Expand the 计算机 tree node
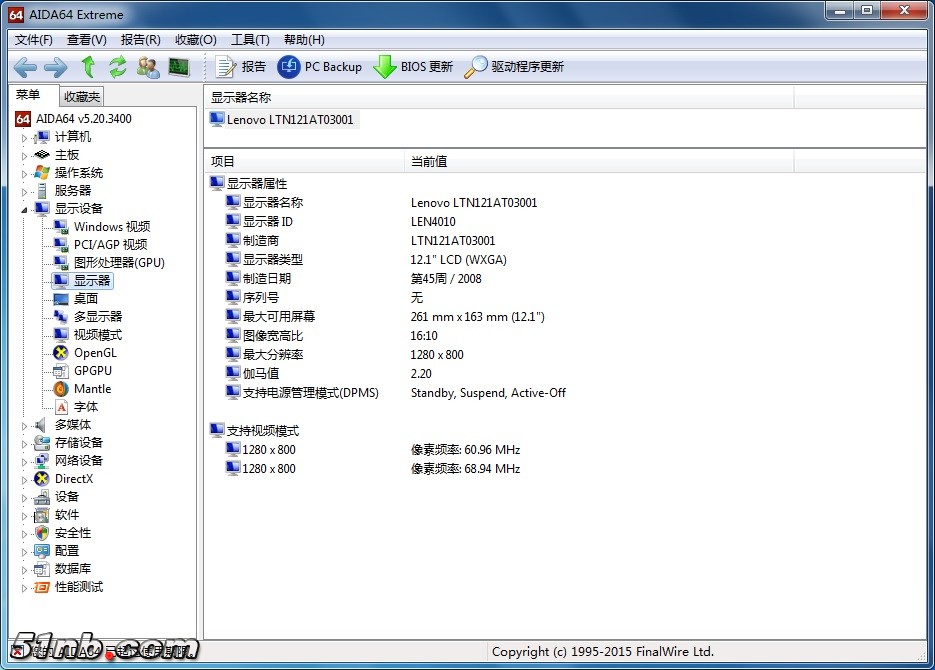This screenshot has width=935, height=670. 25,137
